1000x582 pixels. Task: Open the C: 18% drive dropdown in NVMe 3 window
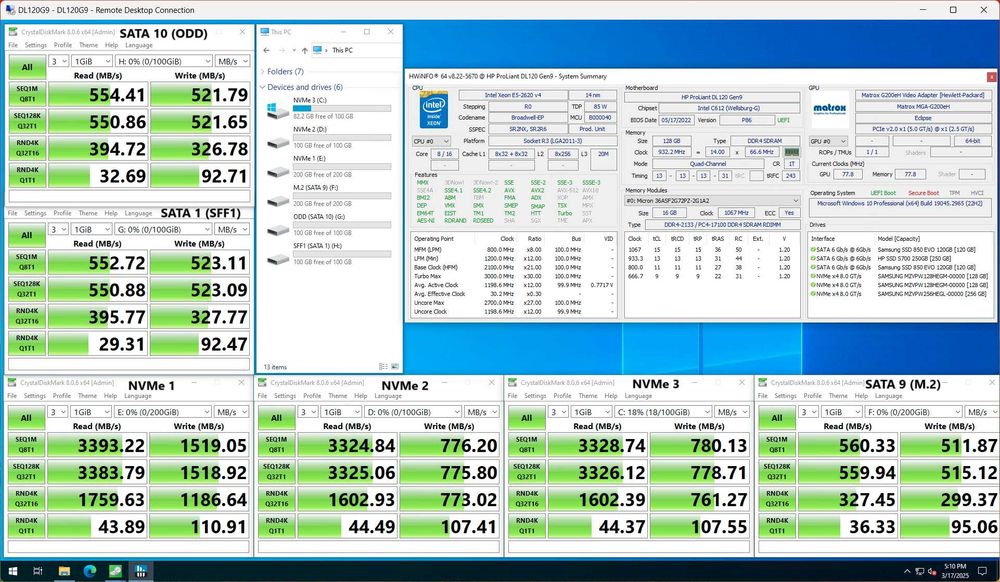point(663,412)
